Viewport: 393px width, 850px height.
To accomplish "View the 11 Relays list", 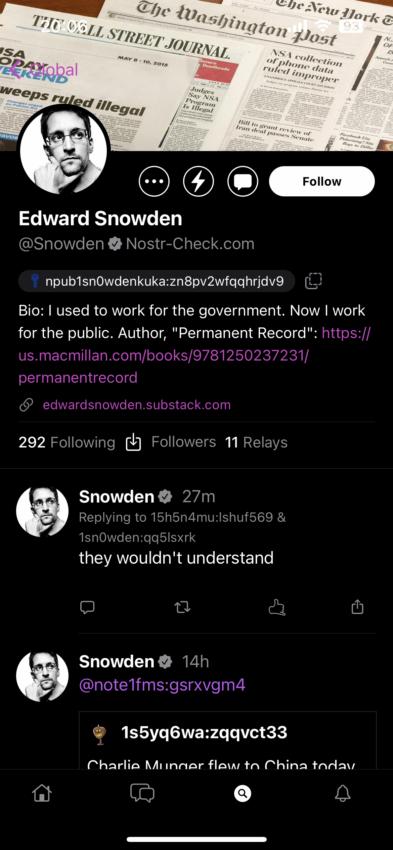I will (256, 442).
